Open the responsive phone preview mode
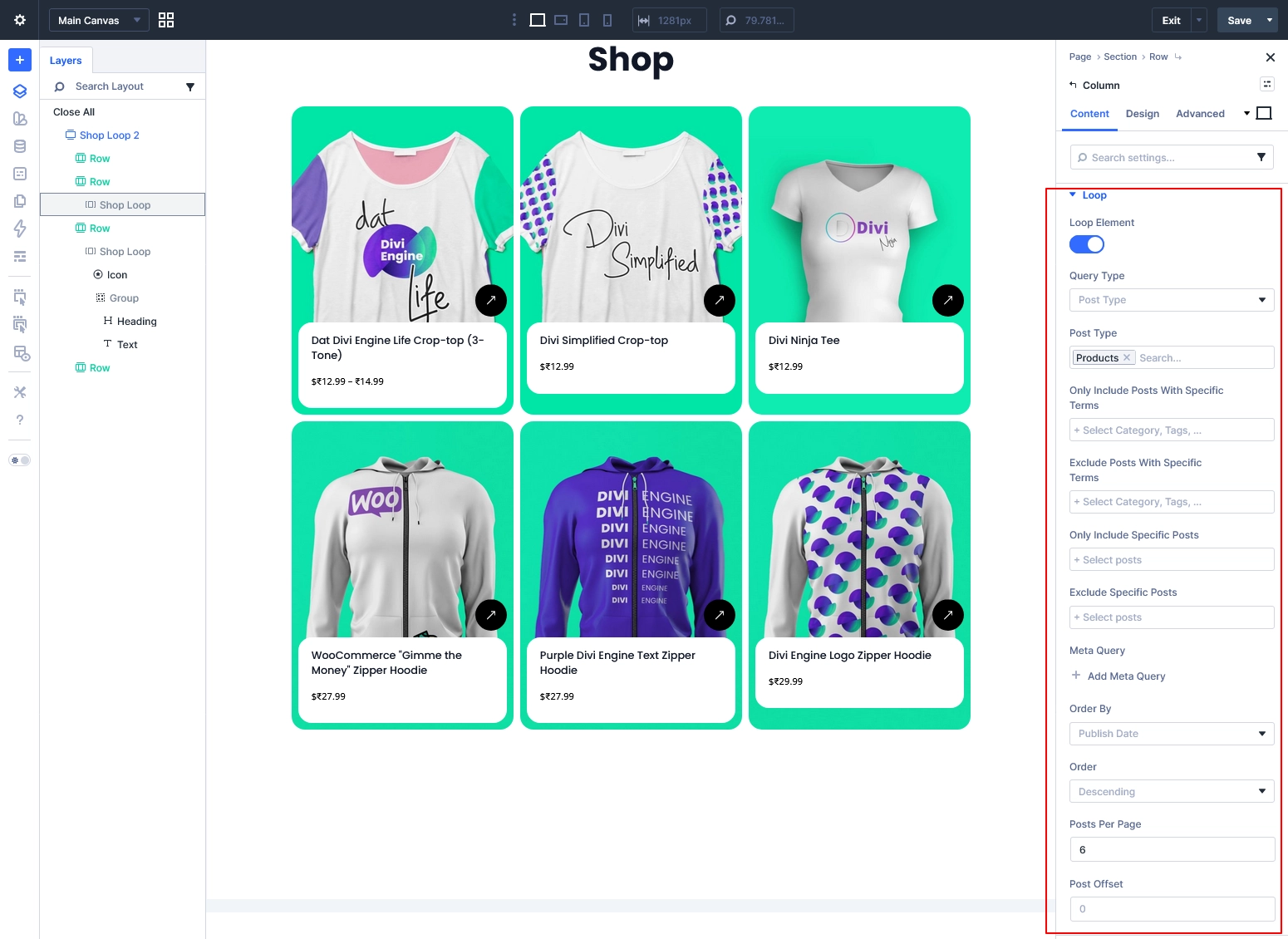 click(x=607, y=19)
